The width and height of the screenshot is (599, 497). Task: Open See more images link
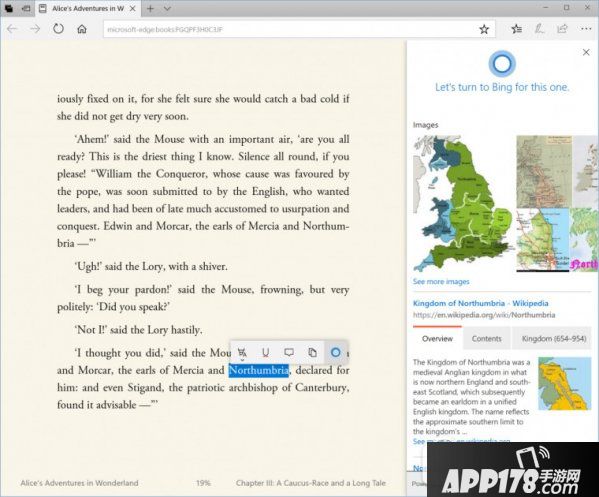click(441, 282)
